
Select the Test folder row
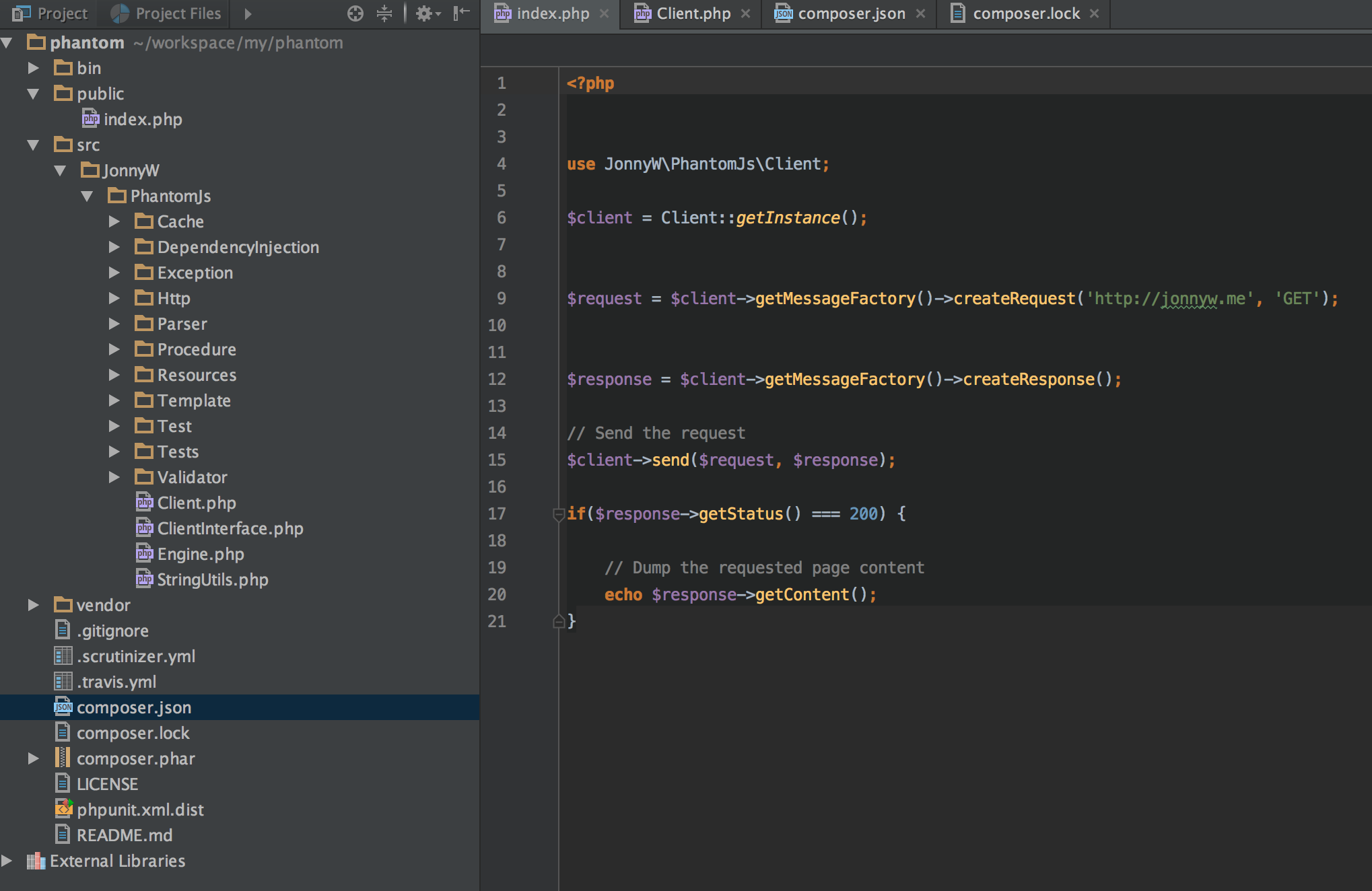(240, 426)
